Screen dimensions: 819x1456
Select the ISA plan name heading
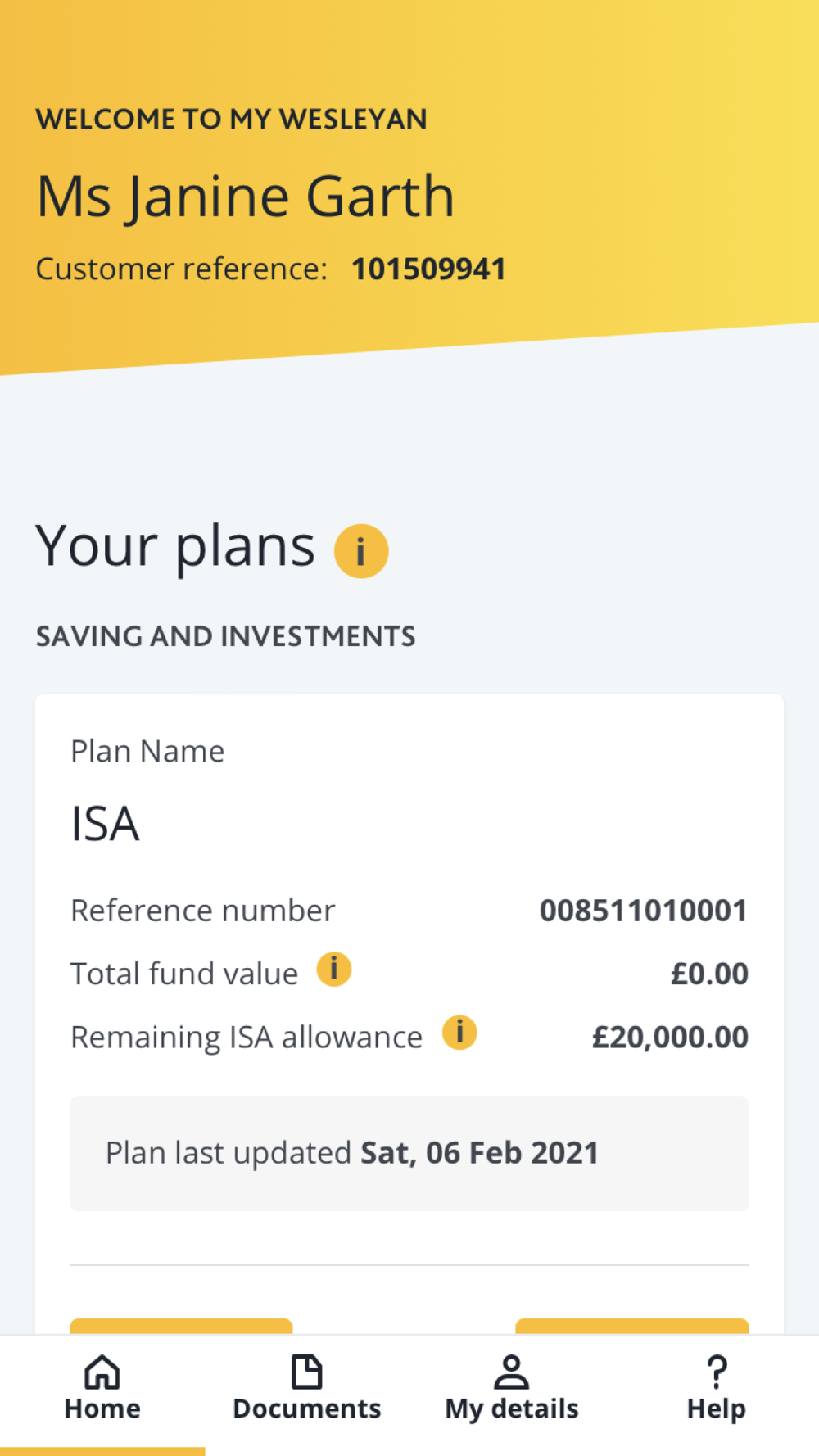click(105, 824)
